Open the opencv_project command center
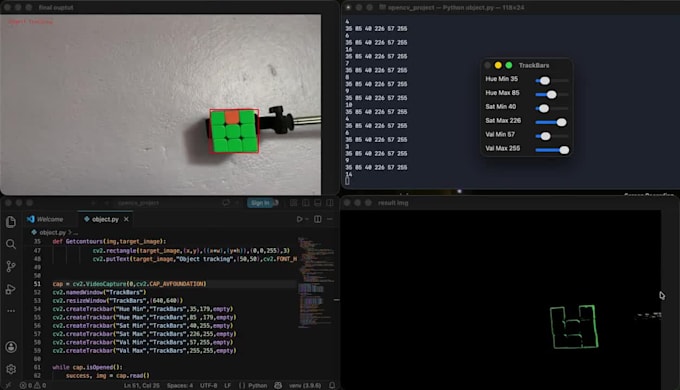The width and height of the screenshot is (680, 390). tap(138, 203)
